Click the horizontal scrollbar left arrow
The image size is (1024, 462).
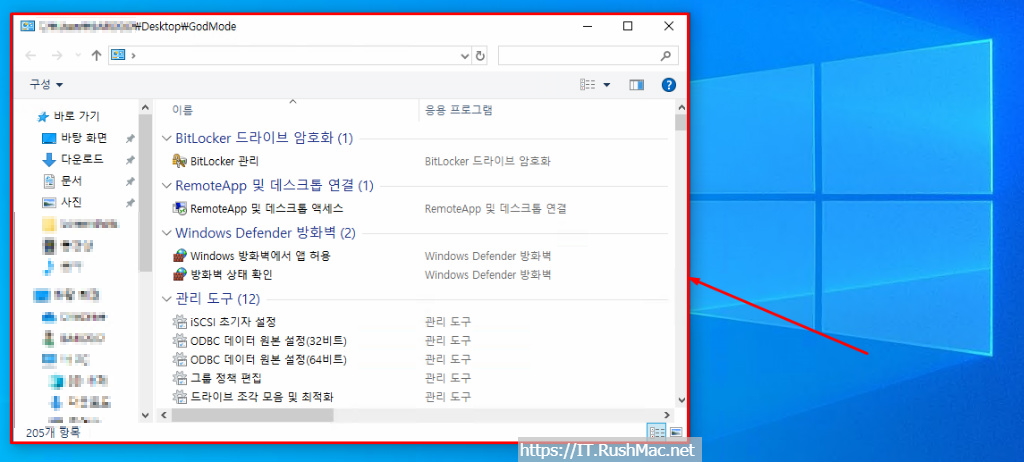pos(163,415)
